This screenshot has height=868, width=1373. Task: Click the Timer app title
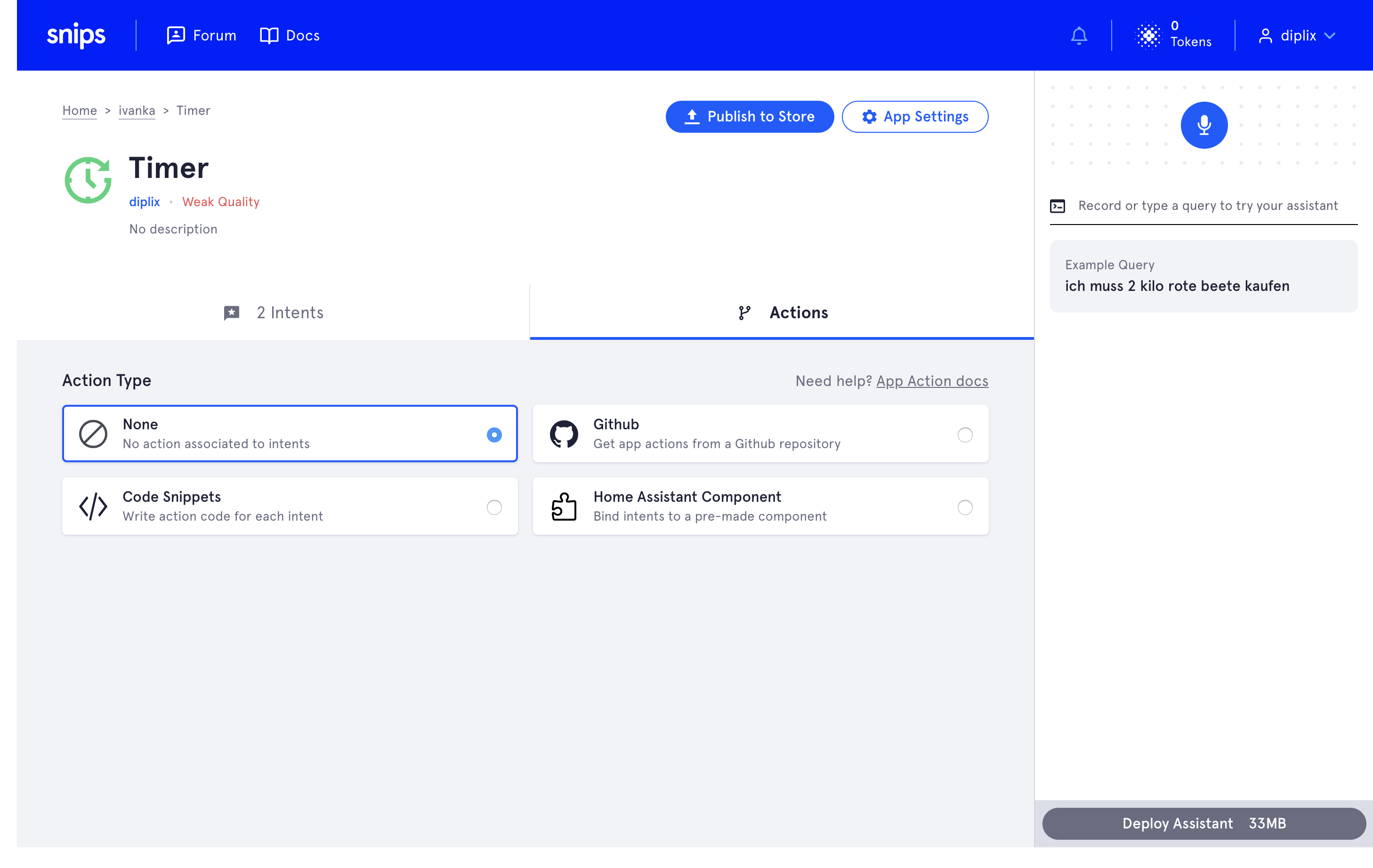[x=168, y=168]
